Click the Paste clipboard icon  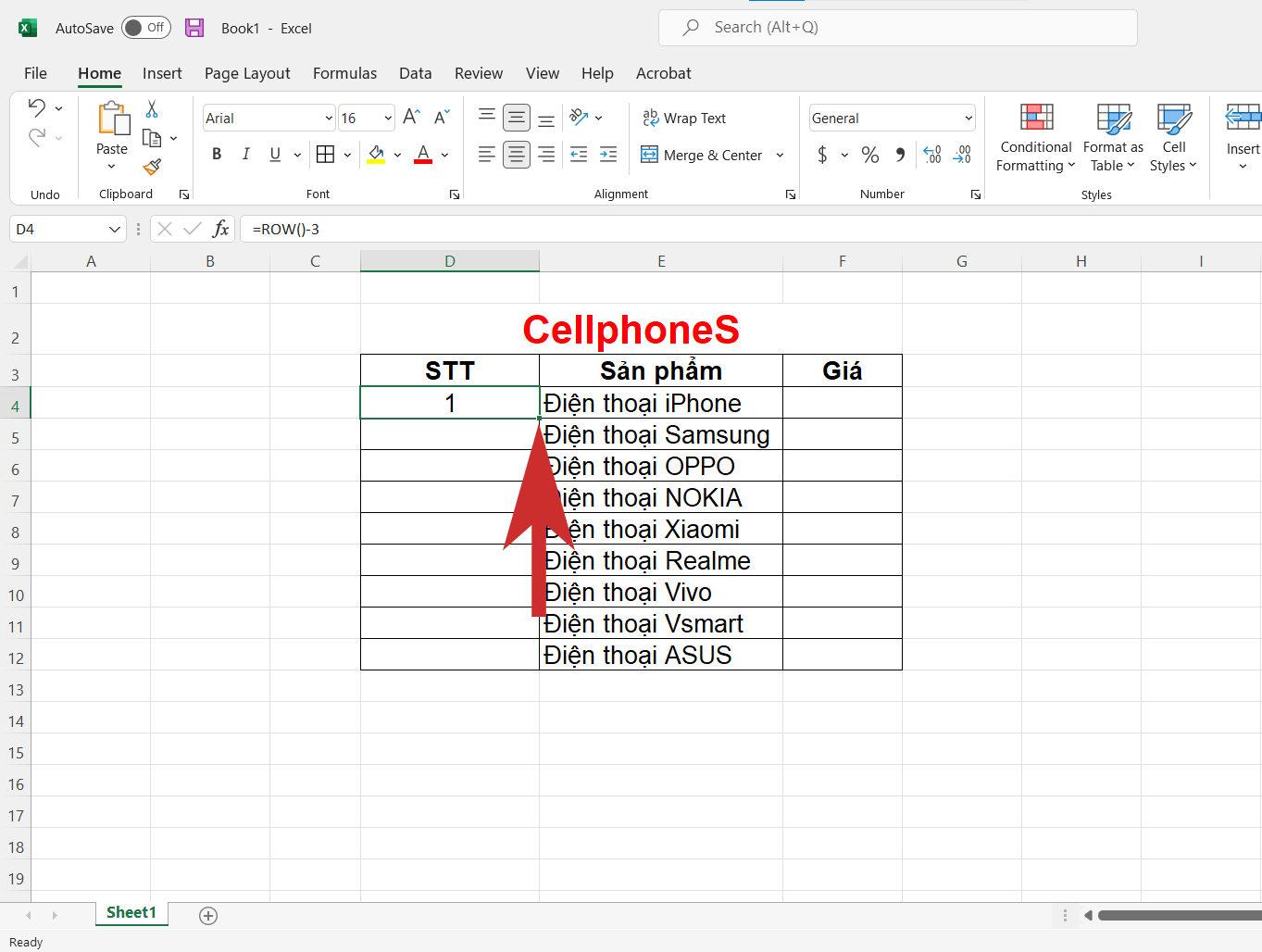113,119
